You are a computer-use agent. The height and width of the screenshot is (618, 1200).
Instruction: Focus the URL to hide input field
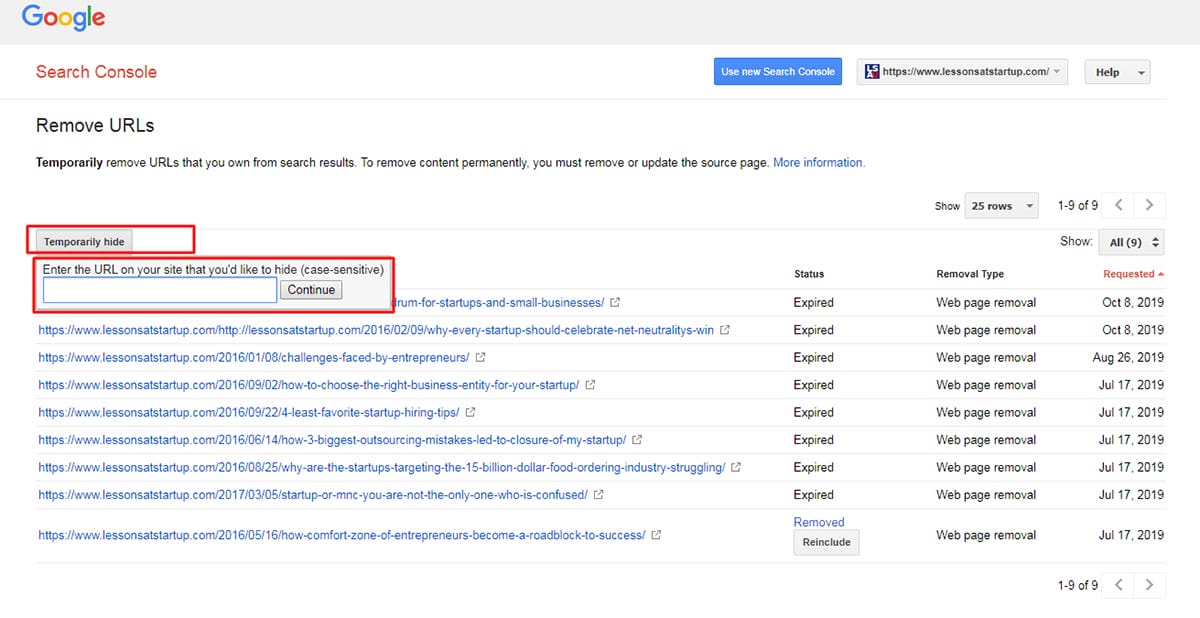point(160,290)
